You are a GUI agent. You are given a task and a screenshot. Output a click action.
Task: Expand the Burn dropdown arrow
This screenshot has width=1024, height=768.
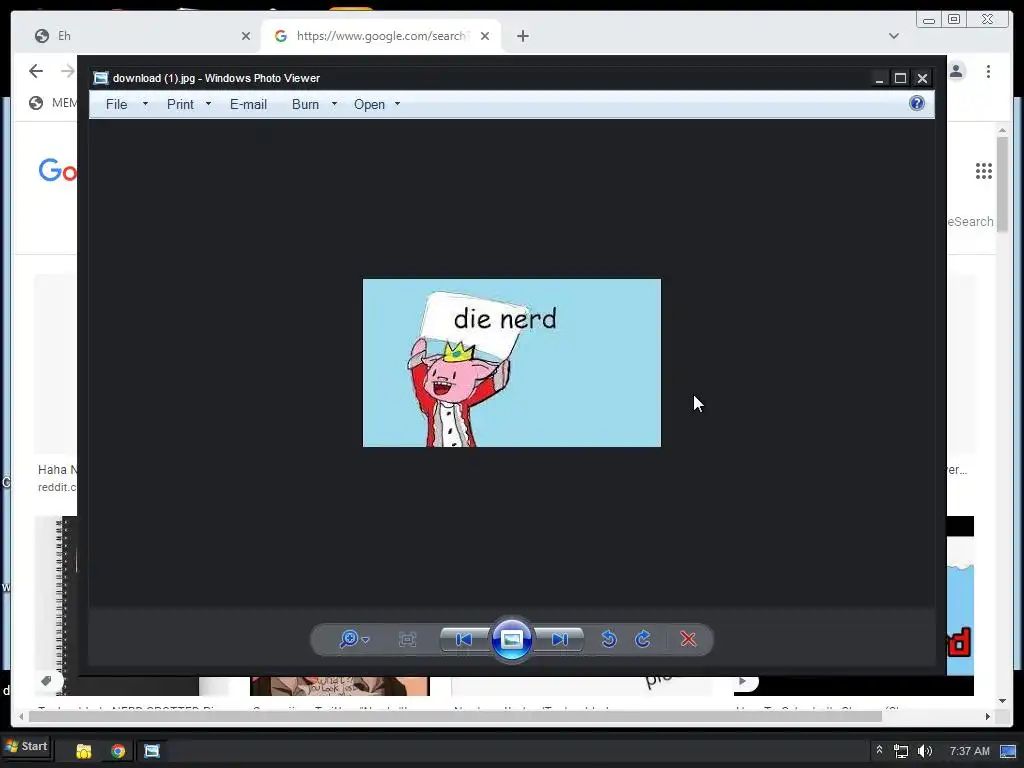(x=334, y=104)
